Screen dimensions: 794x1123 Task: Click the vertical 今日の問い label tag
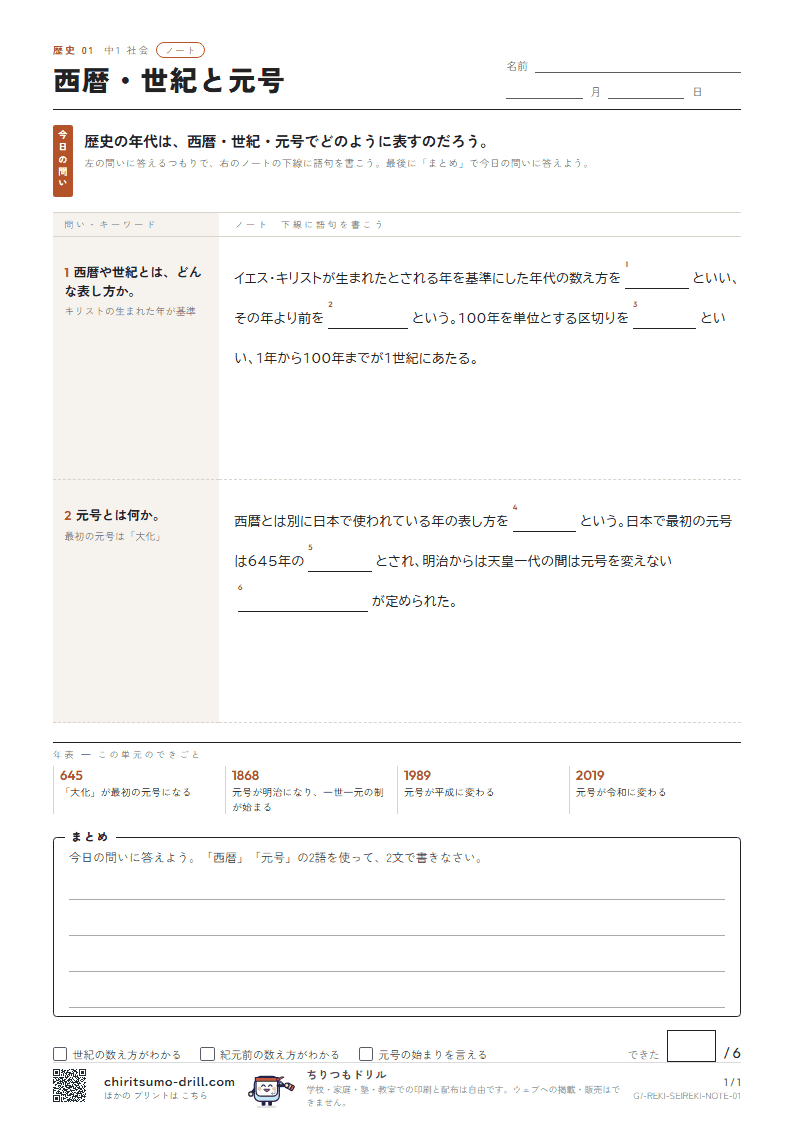tap(63, 161)
